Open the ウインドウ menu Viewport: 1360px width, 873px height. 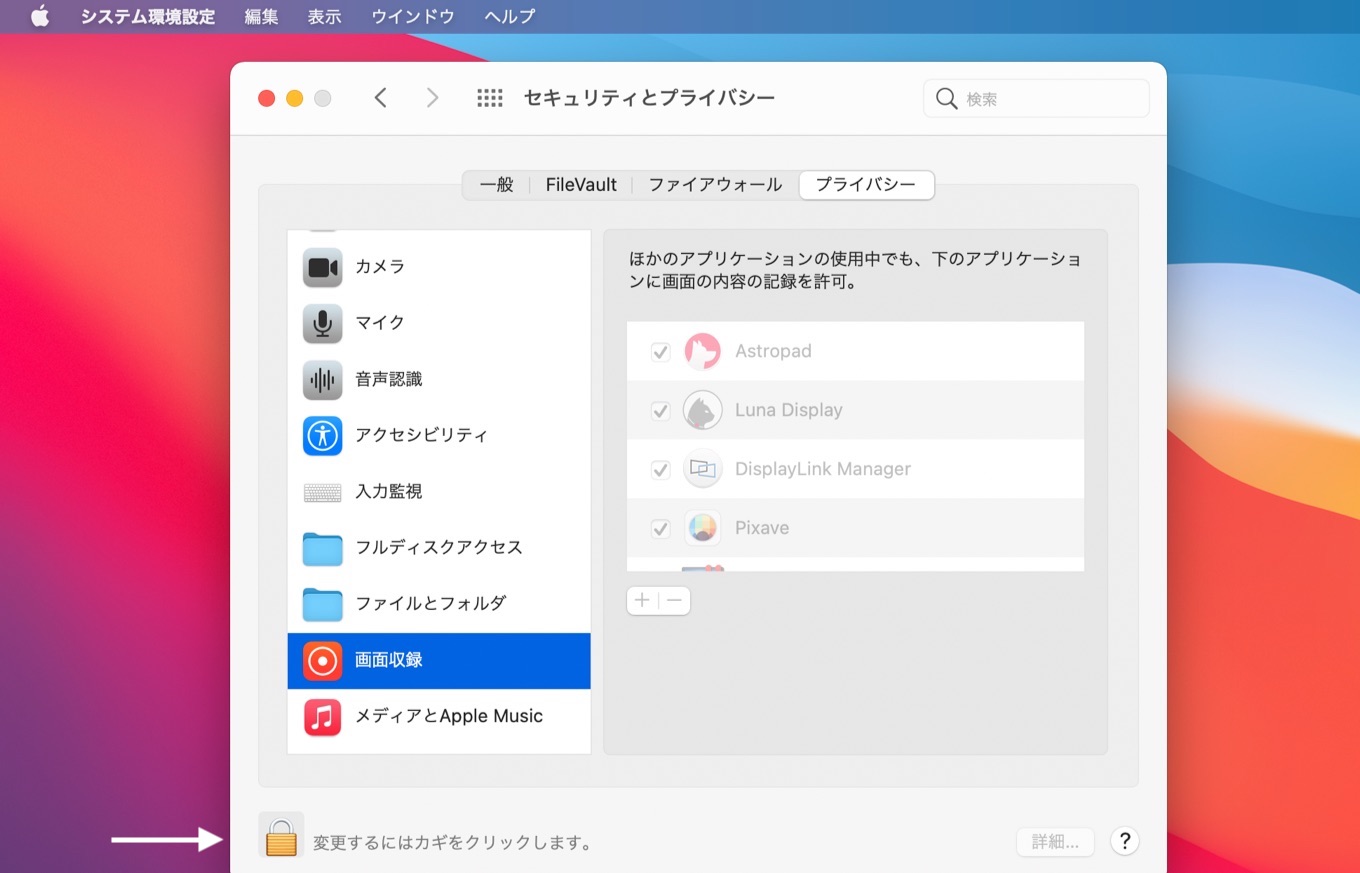coord(412,17)
